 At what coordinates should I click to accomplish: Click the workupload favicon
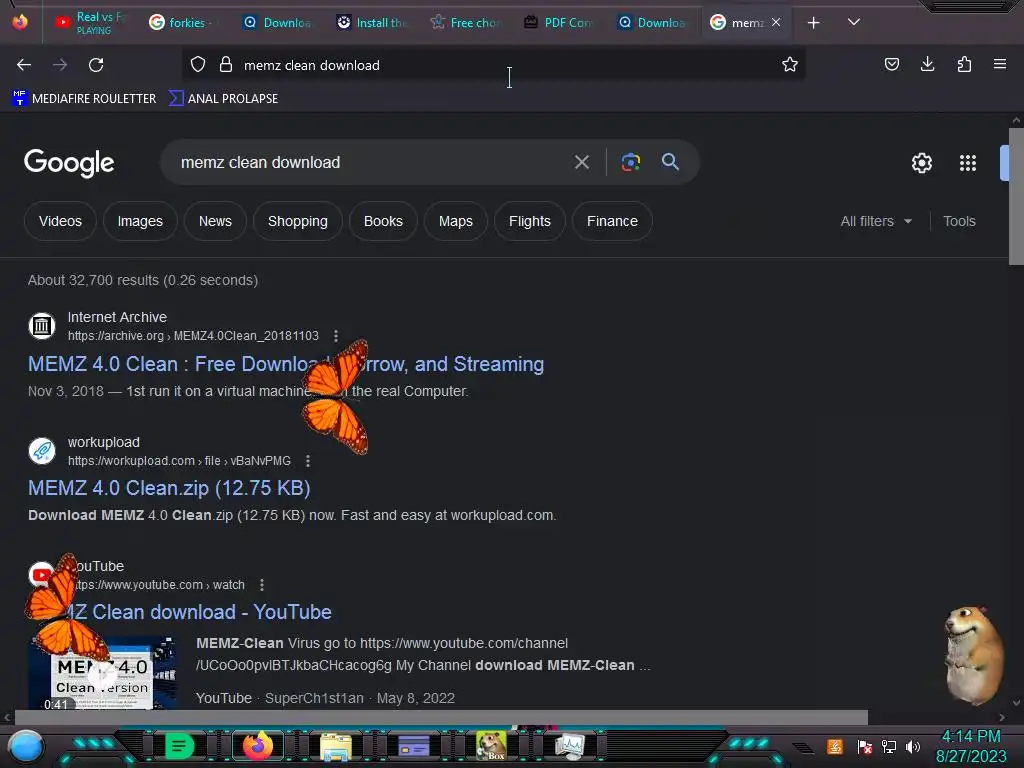pyautogui.click(x=42, y=451)
